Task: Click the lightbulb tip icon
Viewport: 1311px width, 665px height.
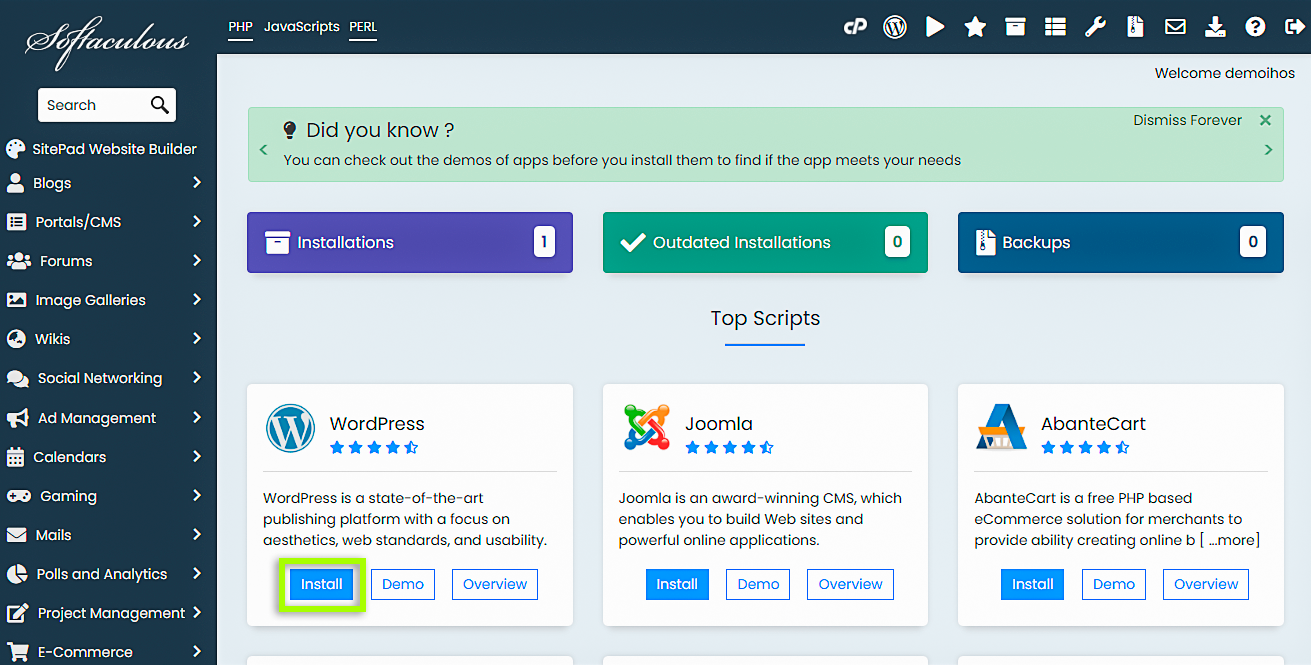Action: pyautogui.click(x=290, y=130)
